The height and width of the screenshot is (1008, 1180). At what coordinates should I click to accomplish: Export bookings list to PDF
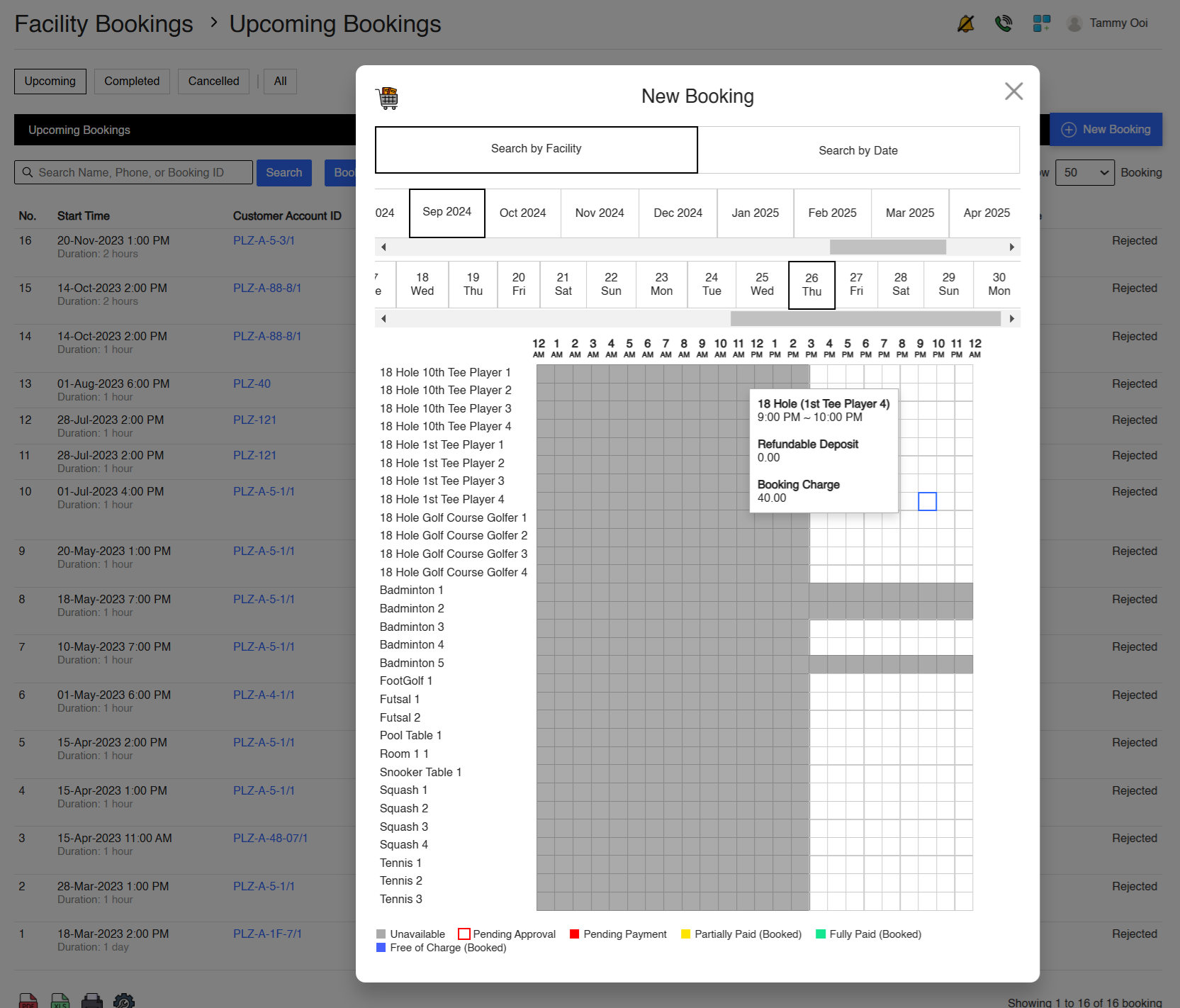pyautogui.click(x=28, y=1001)
